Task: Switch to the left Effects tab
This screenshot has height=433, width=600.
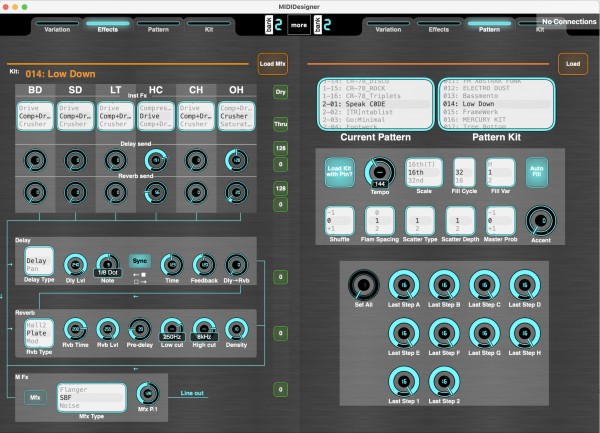Action: (x=108, y=27)
